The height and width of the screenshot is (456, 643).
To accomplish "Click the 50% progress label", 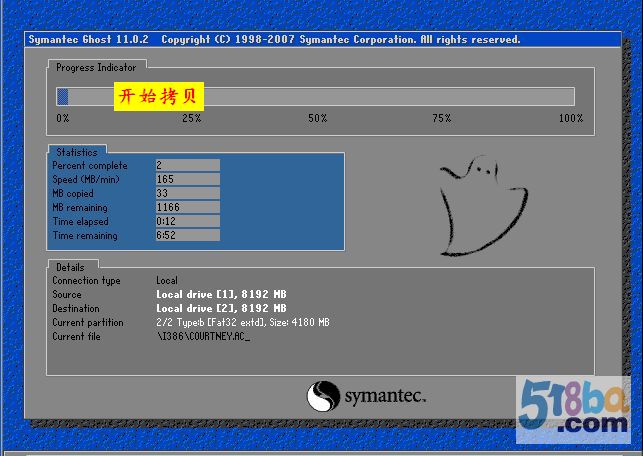I will (x=317, y=118).
